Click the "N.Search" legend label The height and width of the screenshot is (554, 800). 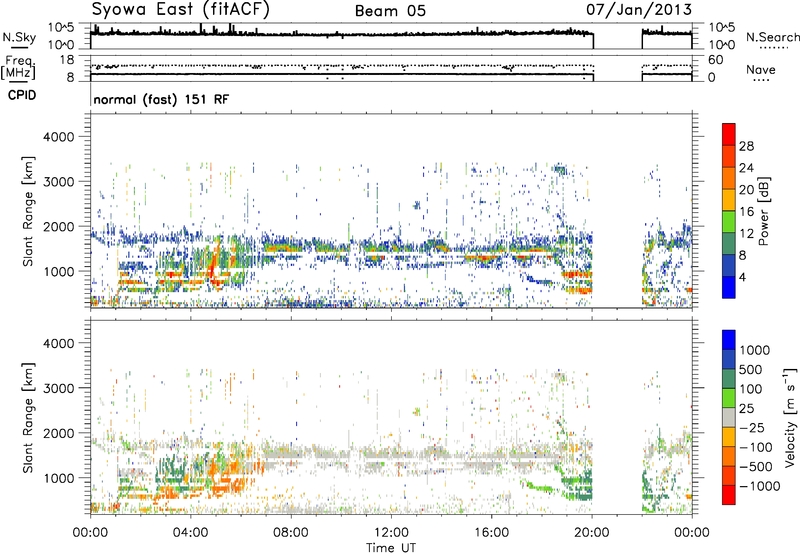(x=772, y=37)
